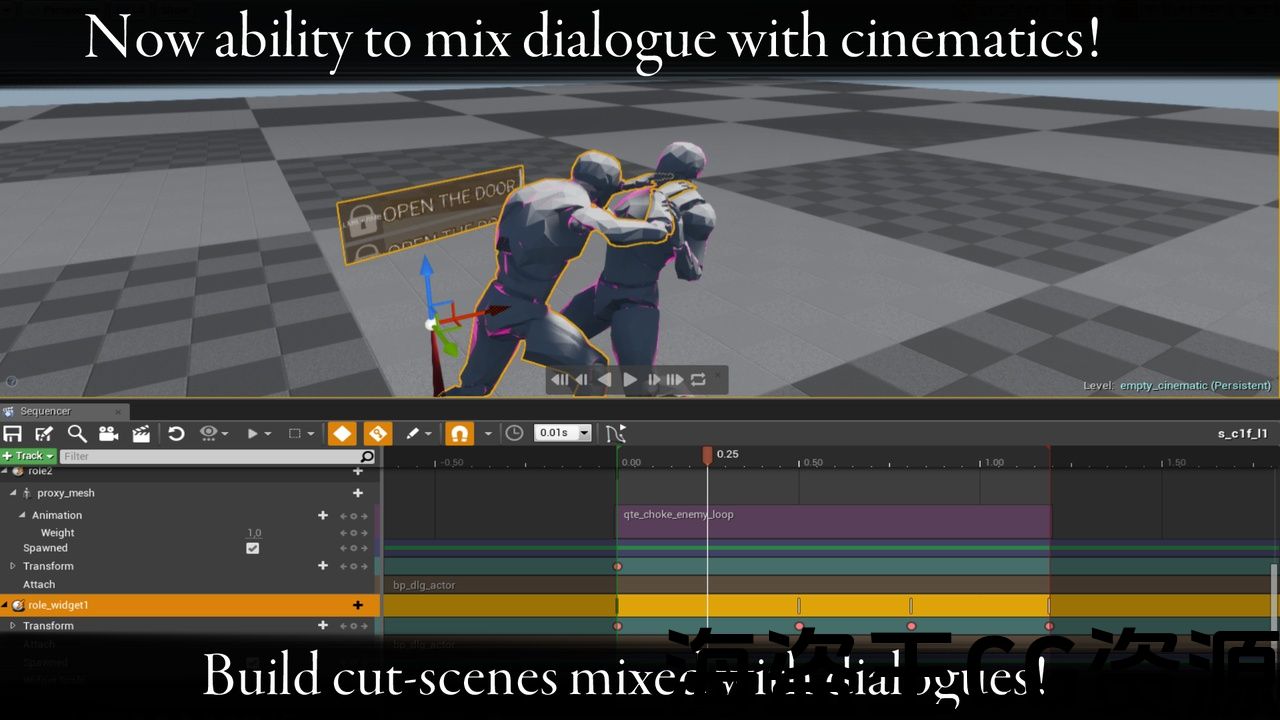Click the Restore State undo arrow icon
The width and height of the screenshot is (1280, 720).
tap(176, 433)
